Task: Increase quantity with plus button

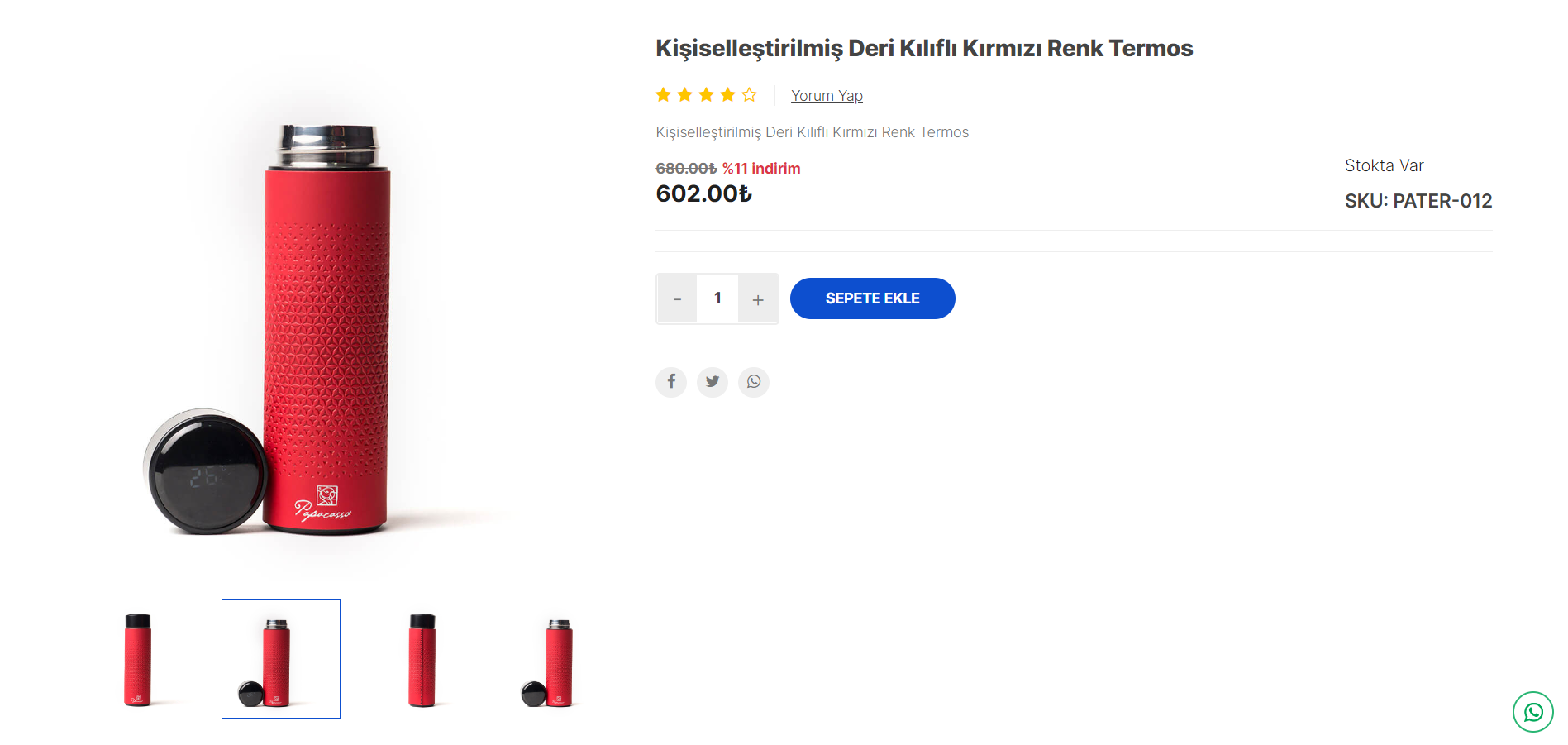Action: [x=758, y=298]
